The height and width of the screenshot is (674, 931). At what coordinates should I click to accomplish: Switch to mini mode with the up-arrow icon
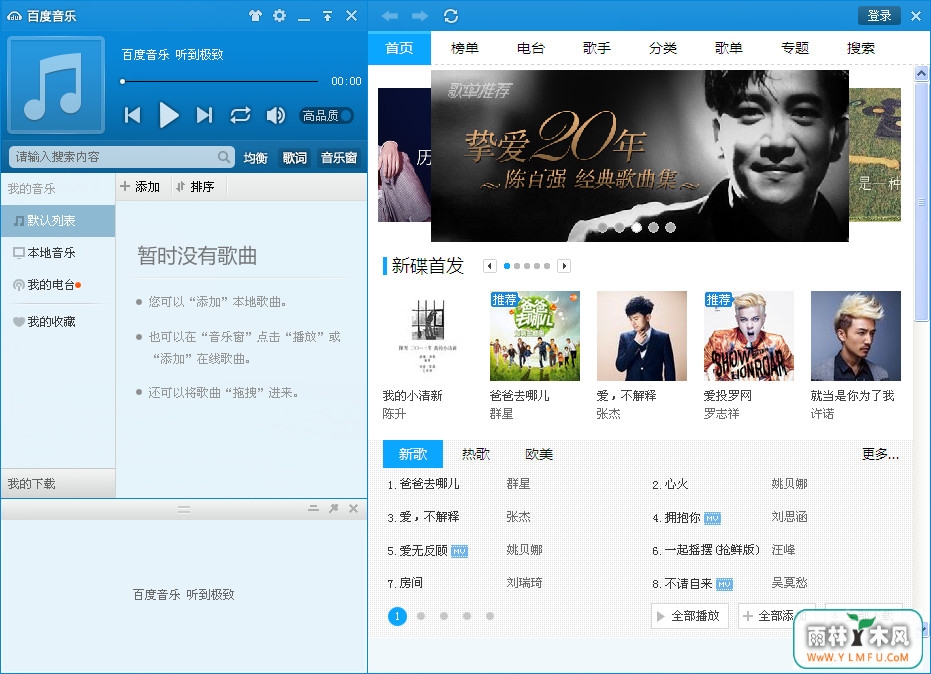click(x=327, y=16)
